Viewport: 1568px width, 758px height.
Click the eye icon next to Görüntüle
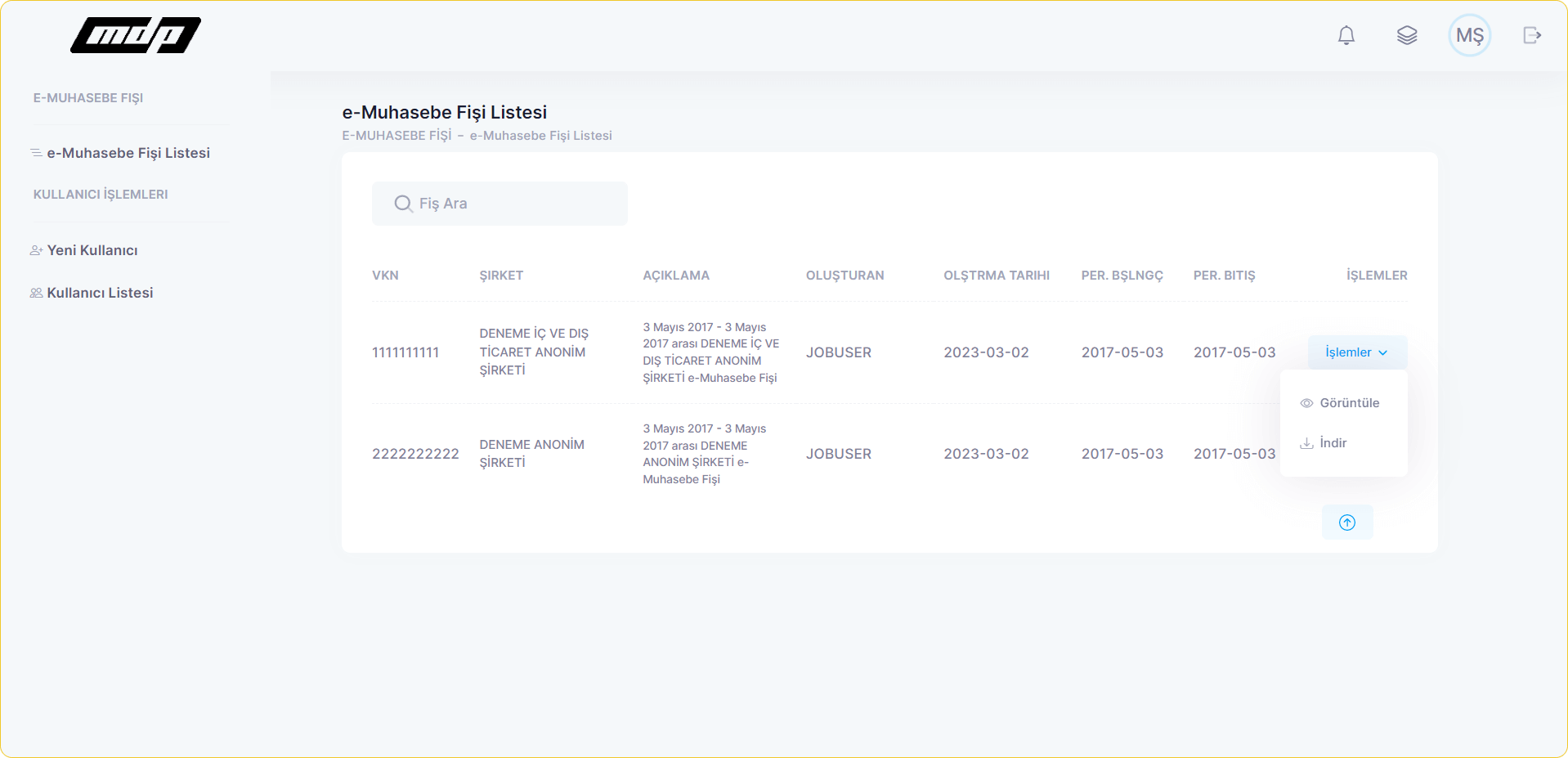click(x=1306, y=403)
